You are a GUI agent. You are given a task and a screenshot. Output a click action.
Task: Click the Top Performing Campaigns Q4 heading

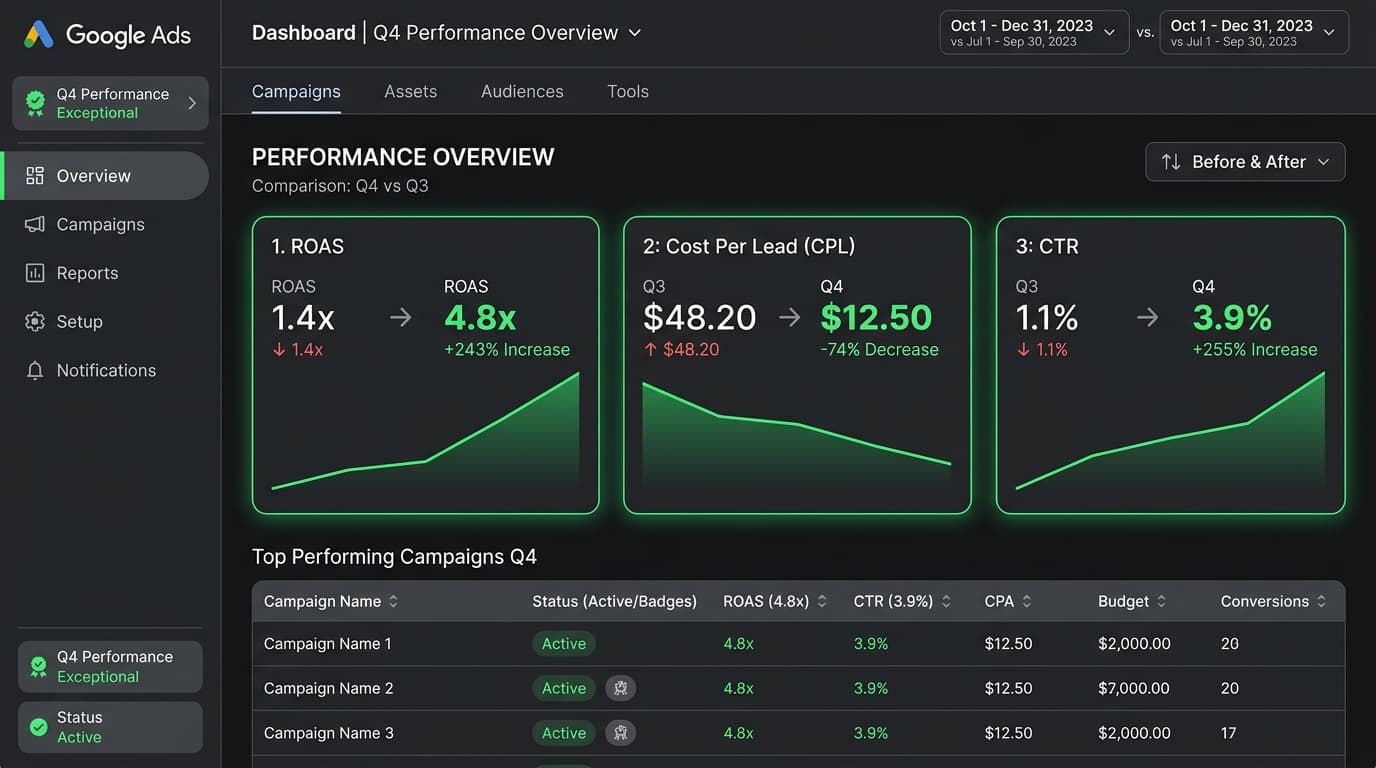[394, 557]
